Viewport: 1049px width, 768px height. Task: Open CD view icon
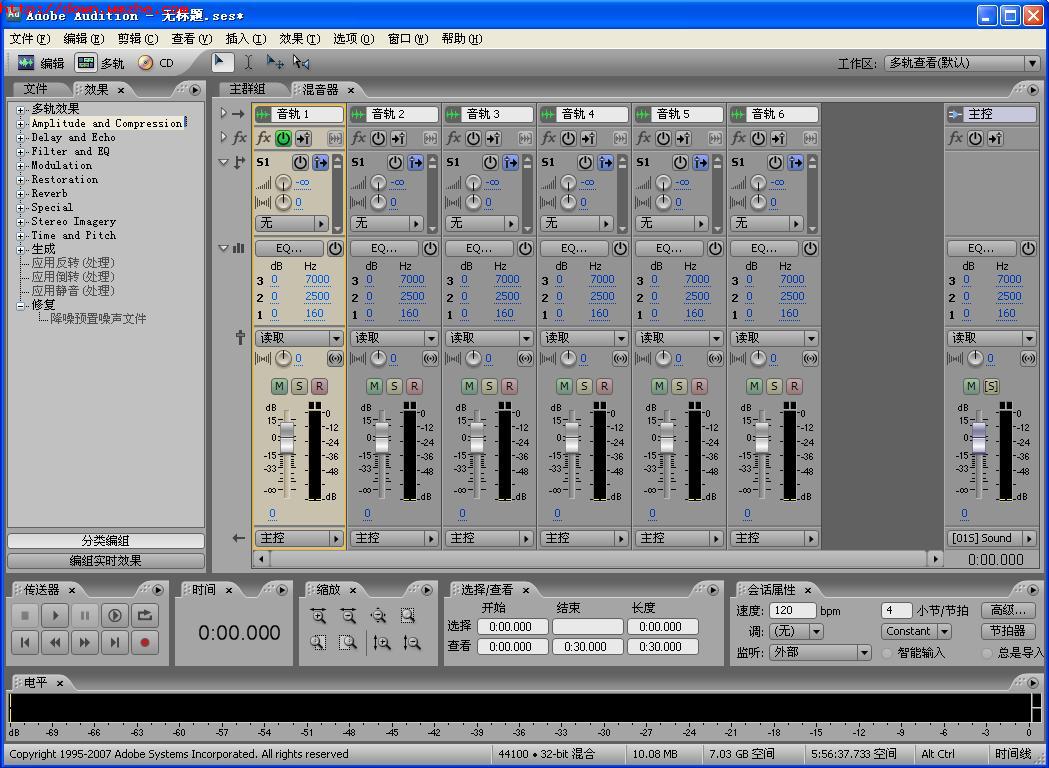tap(145, 63)
